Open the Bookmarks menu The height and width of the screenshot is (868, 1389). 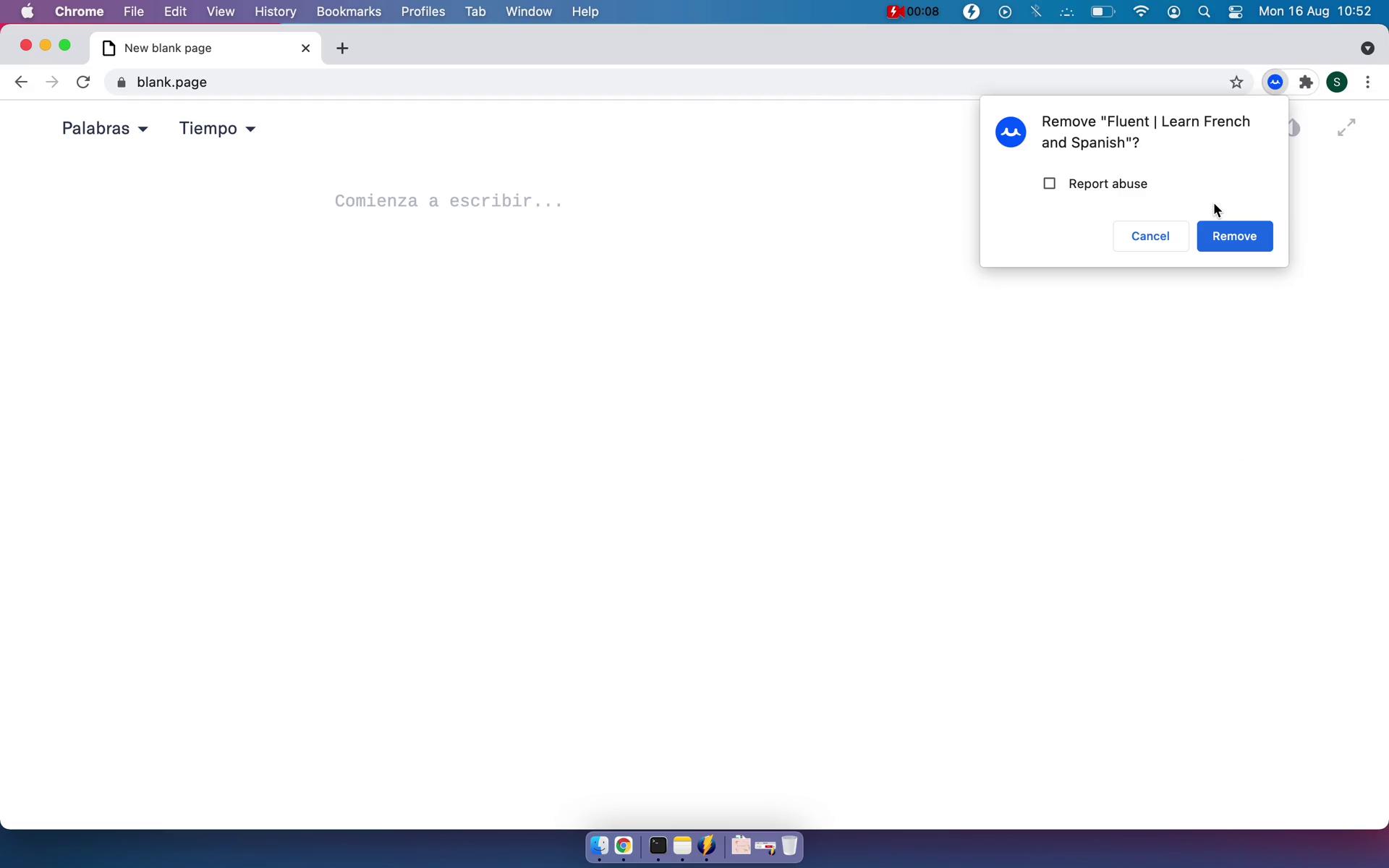click(x=349, y=12)
